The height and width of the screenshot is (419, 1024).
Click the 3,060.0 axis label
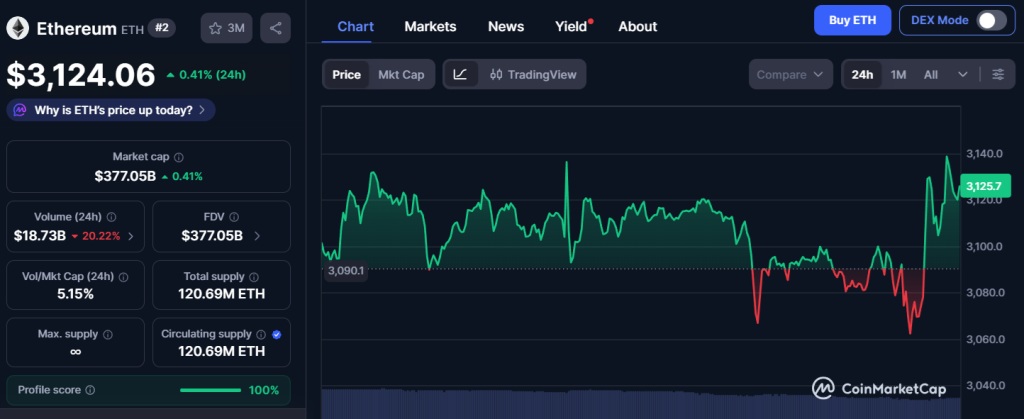point(984,339)
